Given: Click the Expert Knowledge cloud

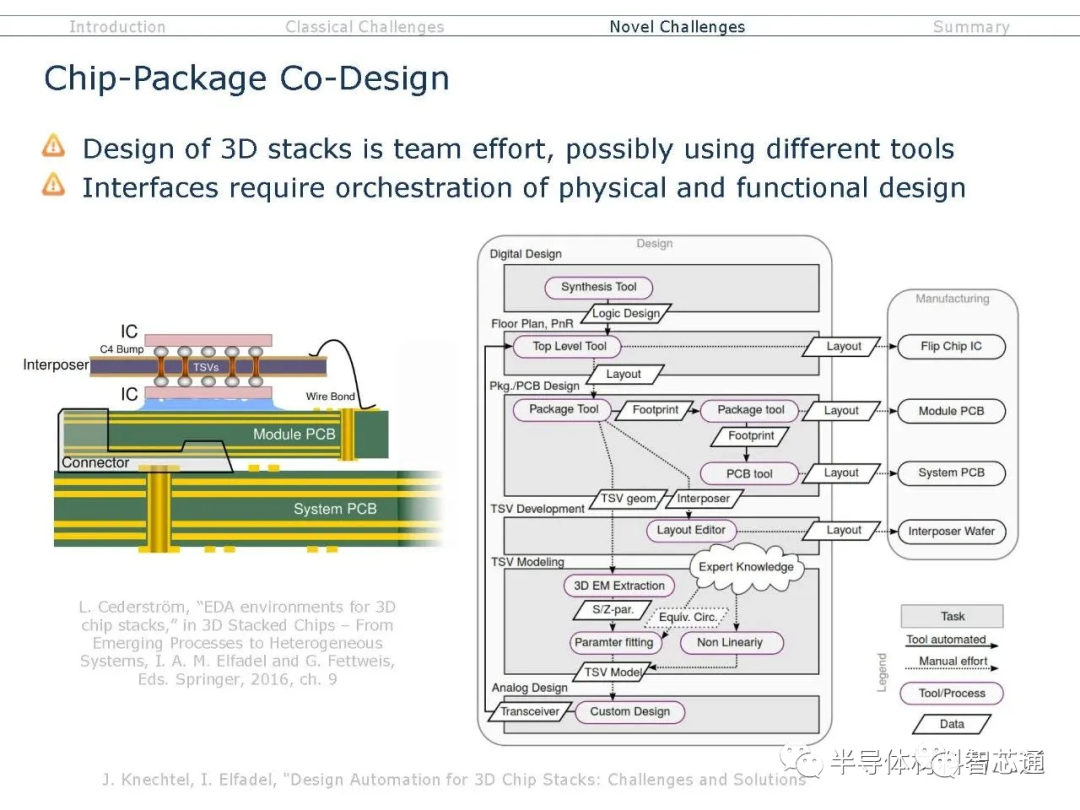Looking at the screenshot, I should [x=746, y=567].
